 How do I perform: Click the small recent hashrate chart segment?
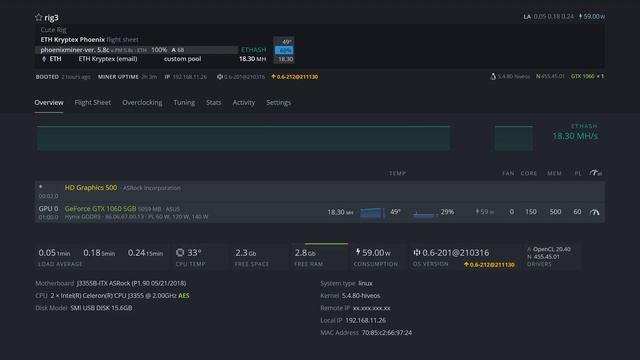pos(513,138)
